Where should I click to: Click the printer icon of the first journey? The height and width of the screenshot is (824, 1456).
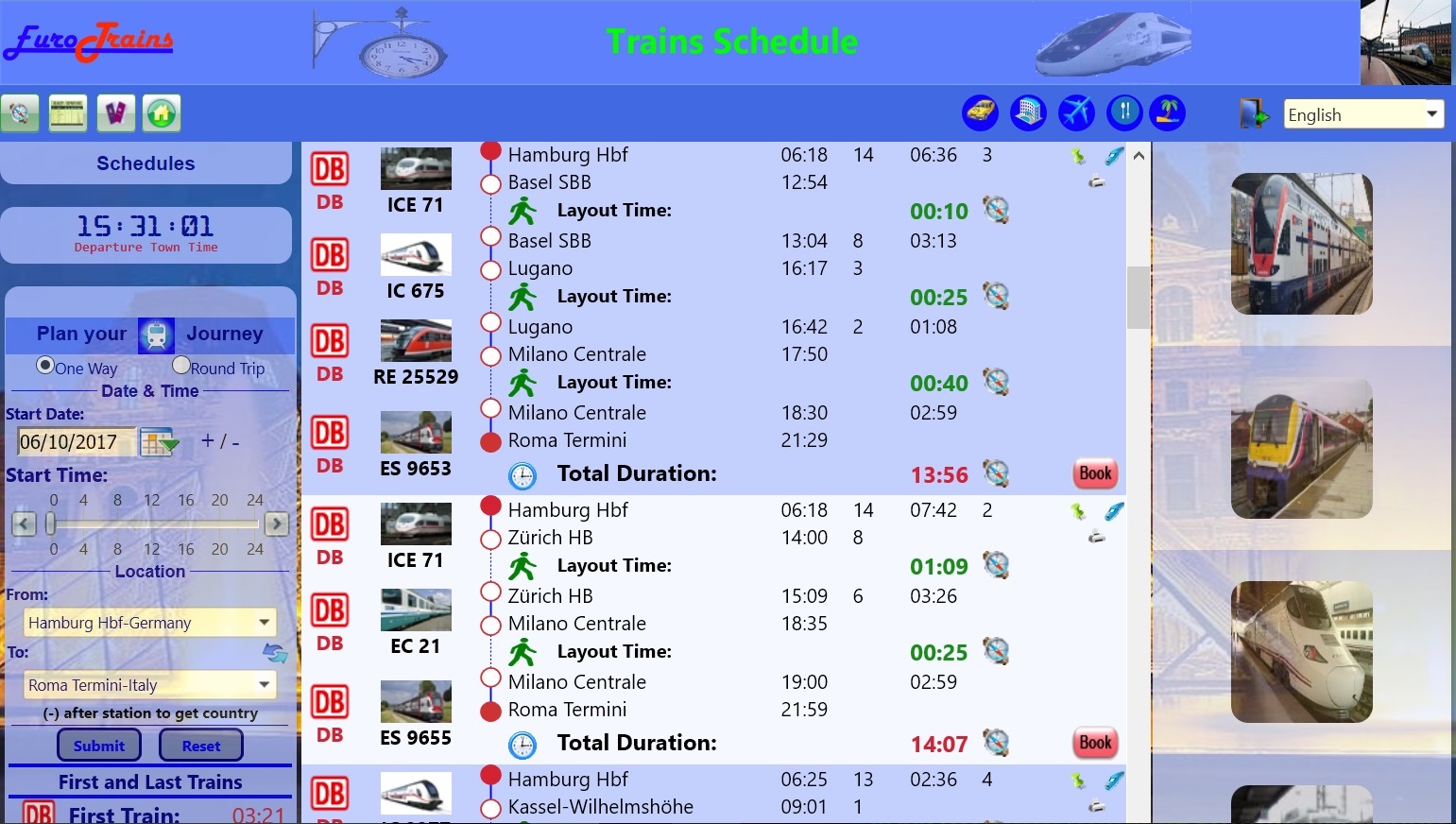(x=1096, y=181)
